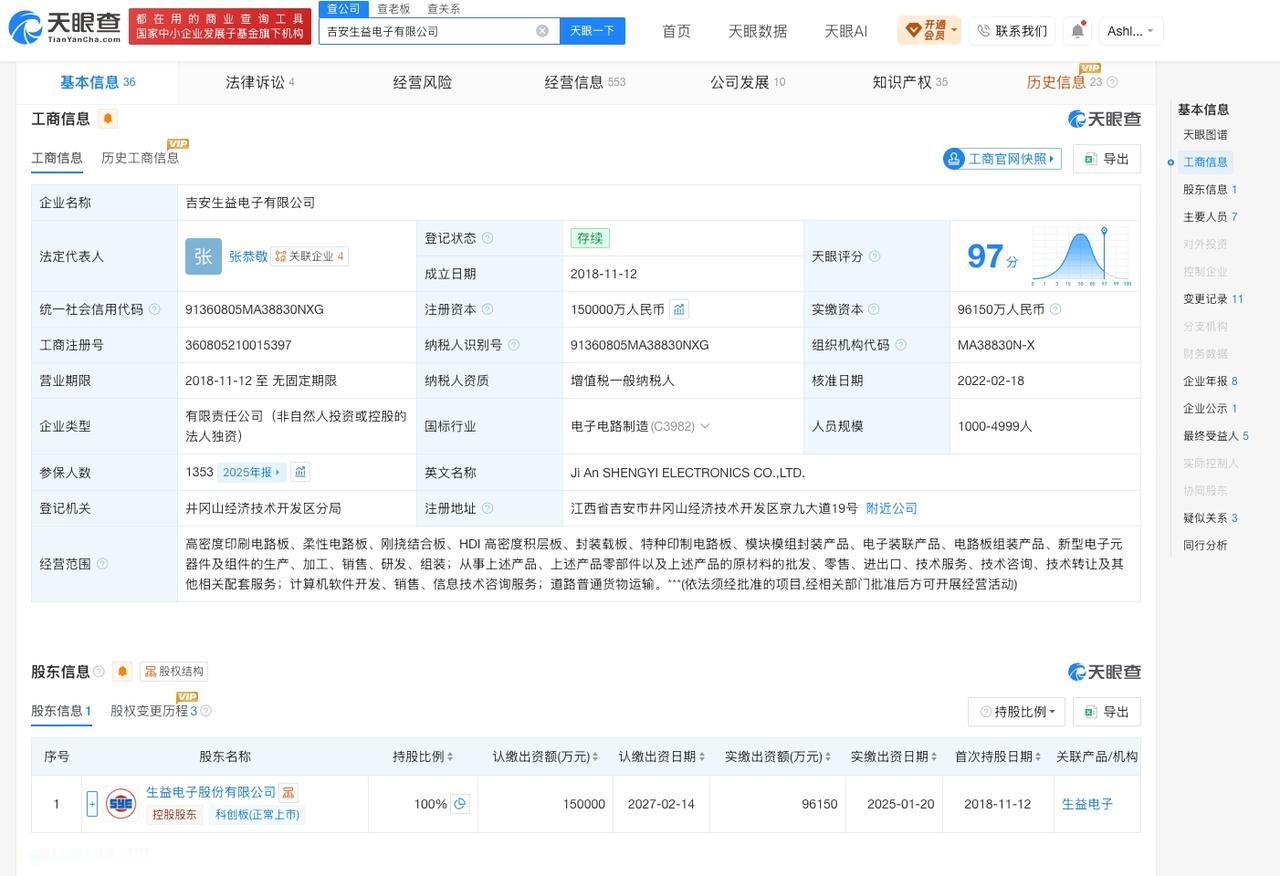
Task: Open 天眼数据 in top navigation
Action: coord(757,31)
